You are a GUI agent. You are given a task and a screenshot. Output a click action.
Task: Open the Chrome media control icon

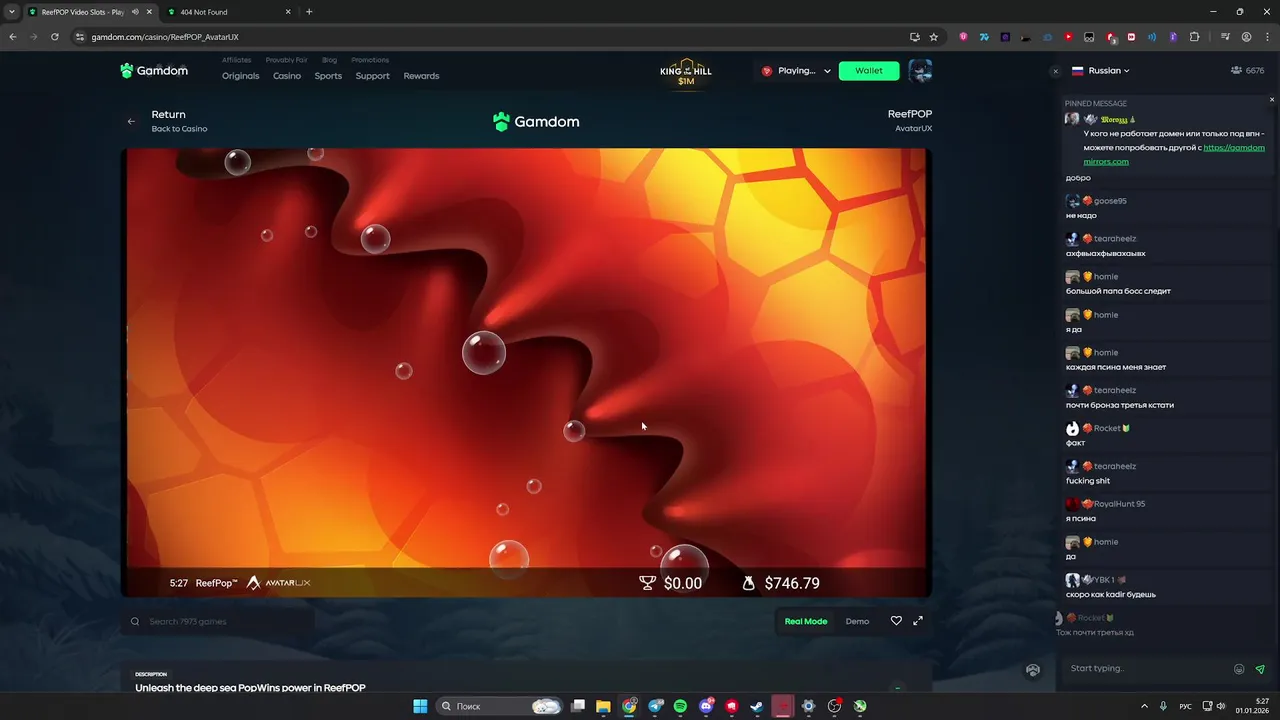[x=1225, y=37]
